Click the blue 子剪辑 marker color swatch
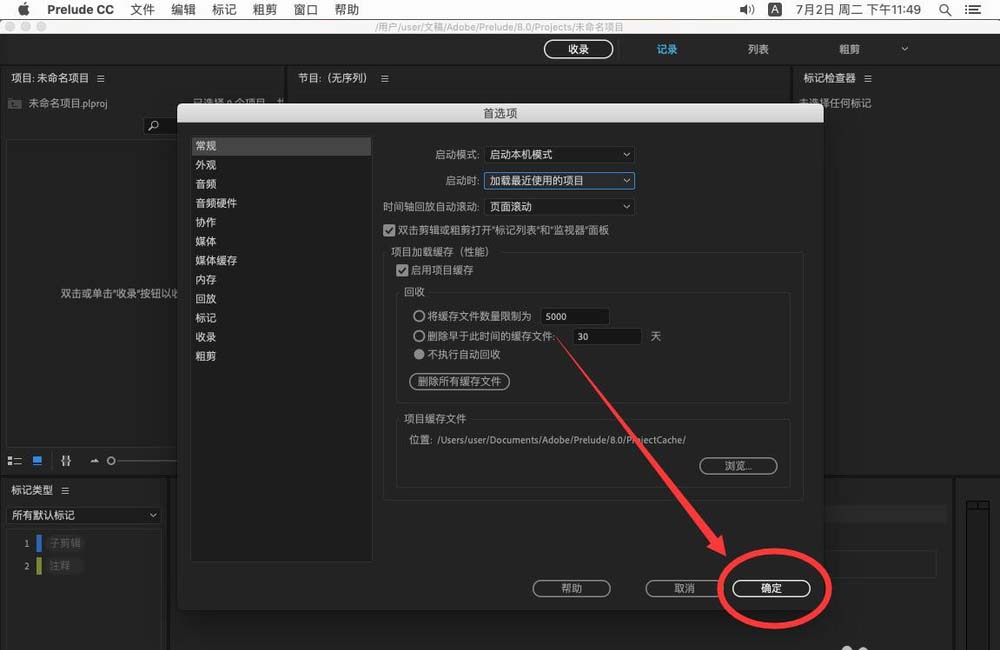 38,542
